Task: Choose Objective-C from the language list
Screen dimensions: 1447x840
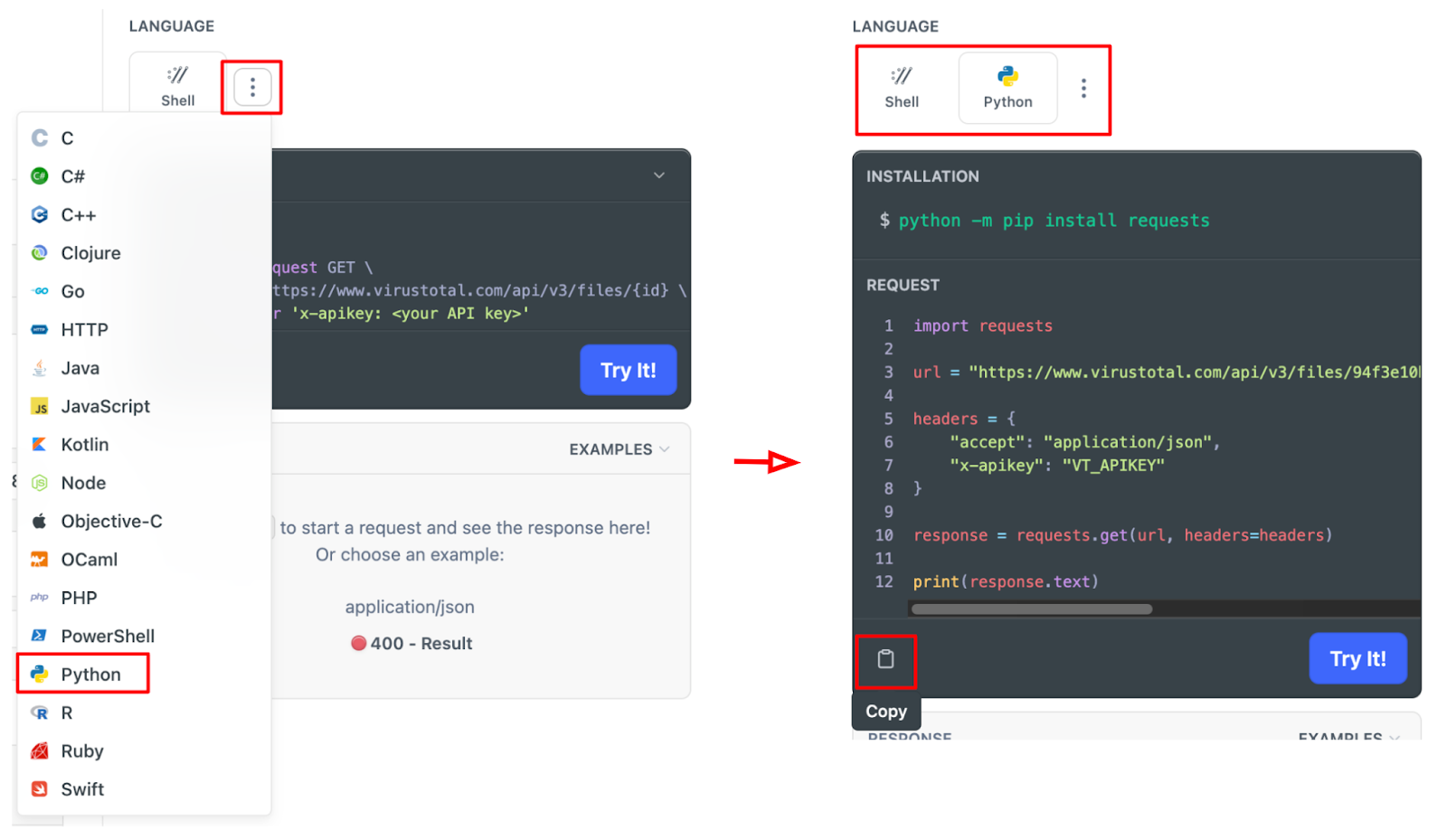Action: coord(144,522)
